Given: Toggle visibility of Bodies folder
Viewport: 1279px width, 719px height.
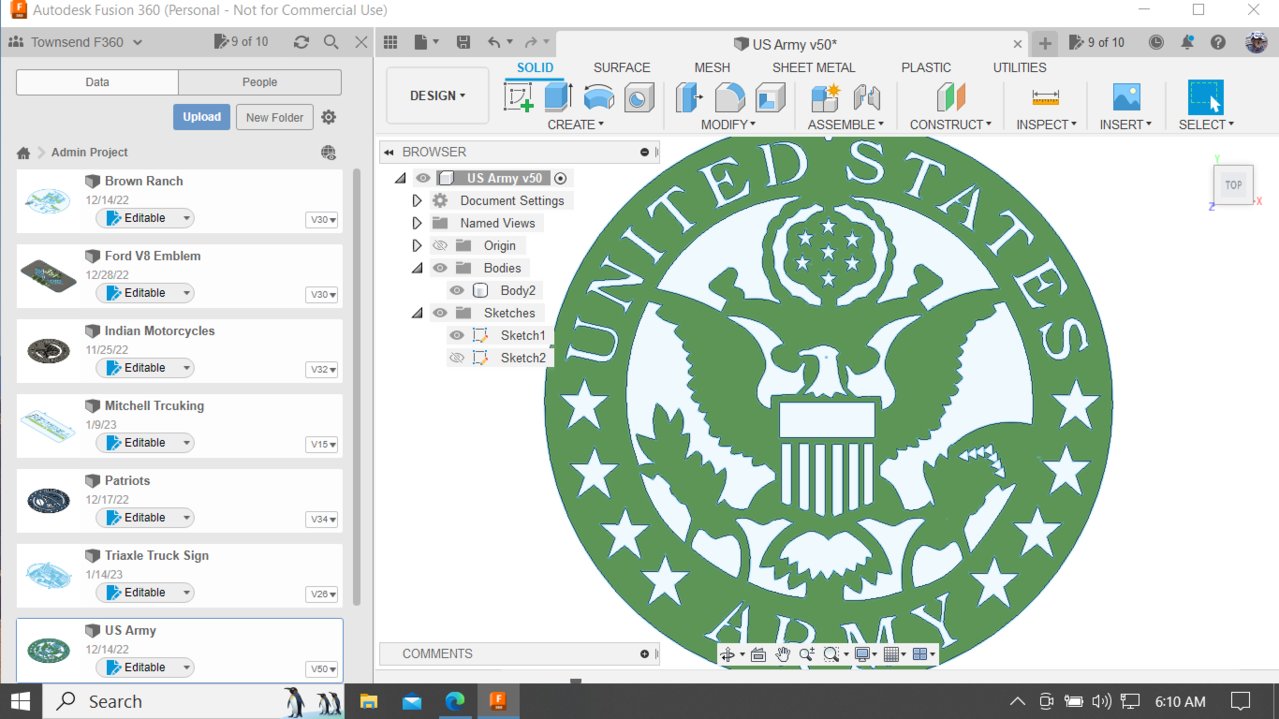Looking at the screenshot, I should point(440,268).
